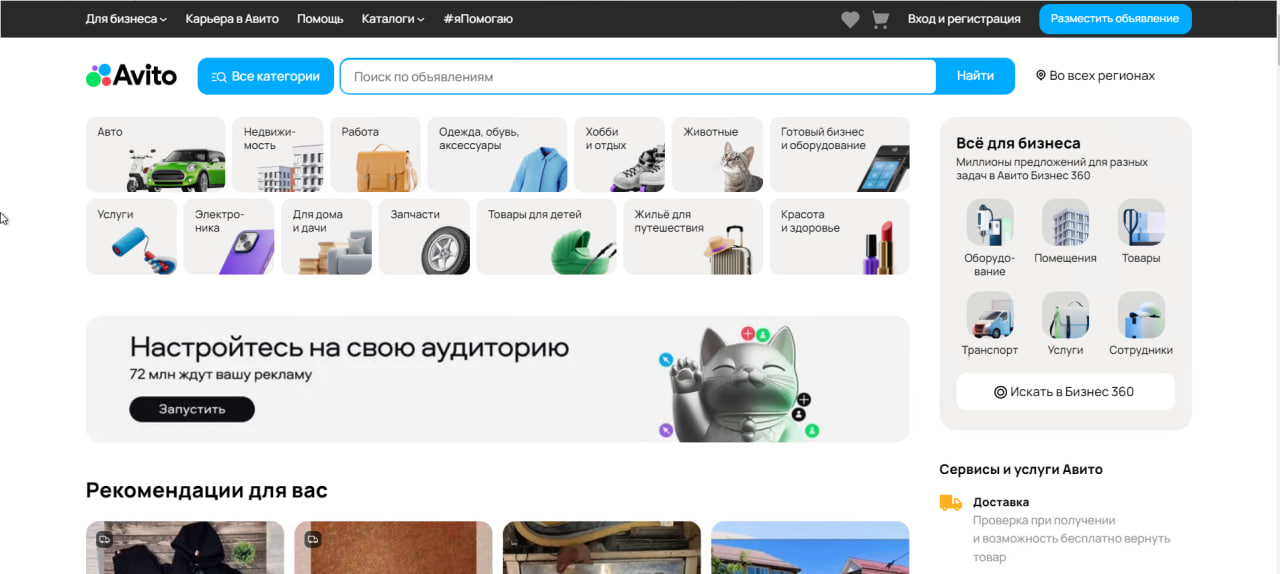Image resolution: width=1280 pixels, height=574 pixels.
Task: Choose the Транспорт van icon
Action: tap(989, 315)
